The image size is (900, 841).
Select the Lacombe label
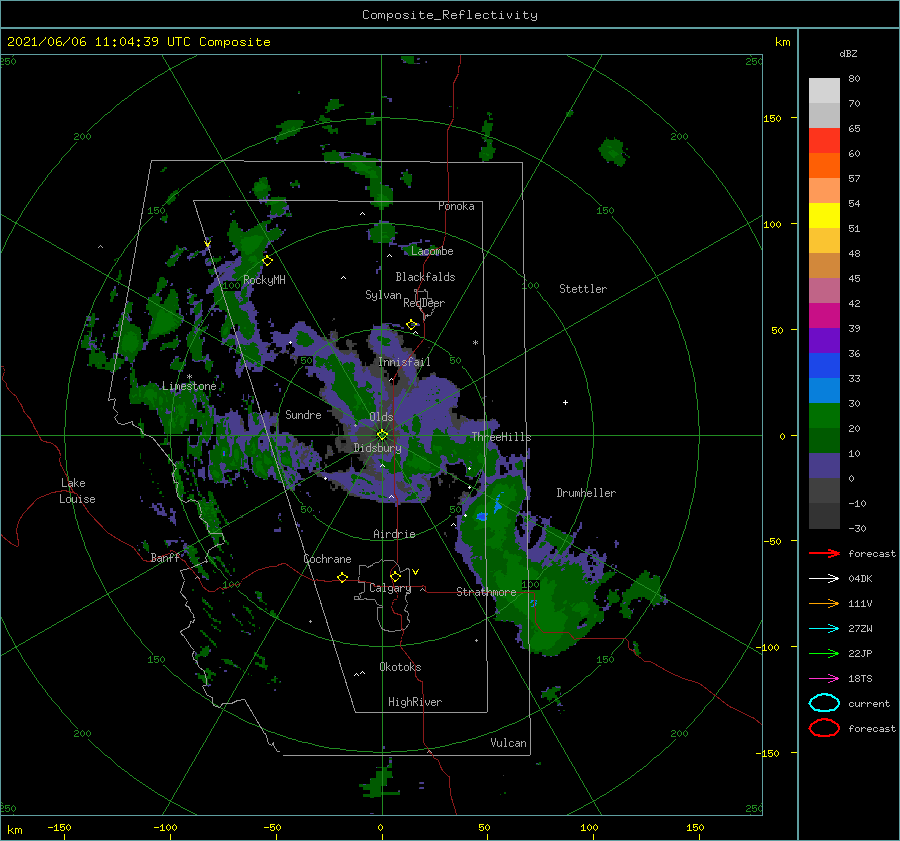coord(432,251)
